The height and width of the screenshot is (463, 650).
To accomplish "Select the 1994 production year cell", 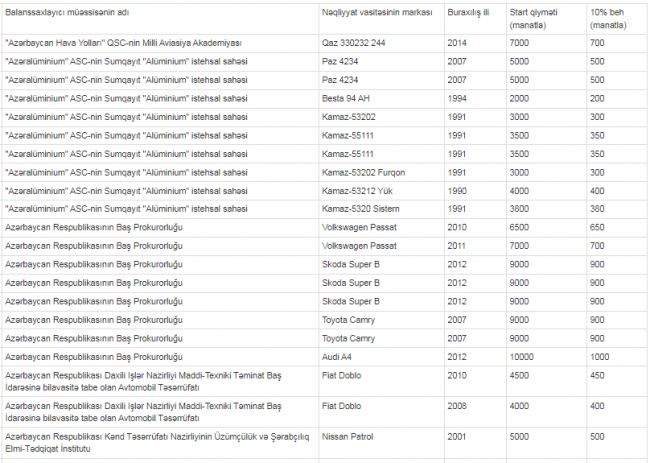I will pos(457,99).
